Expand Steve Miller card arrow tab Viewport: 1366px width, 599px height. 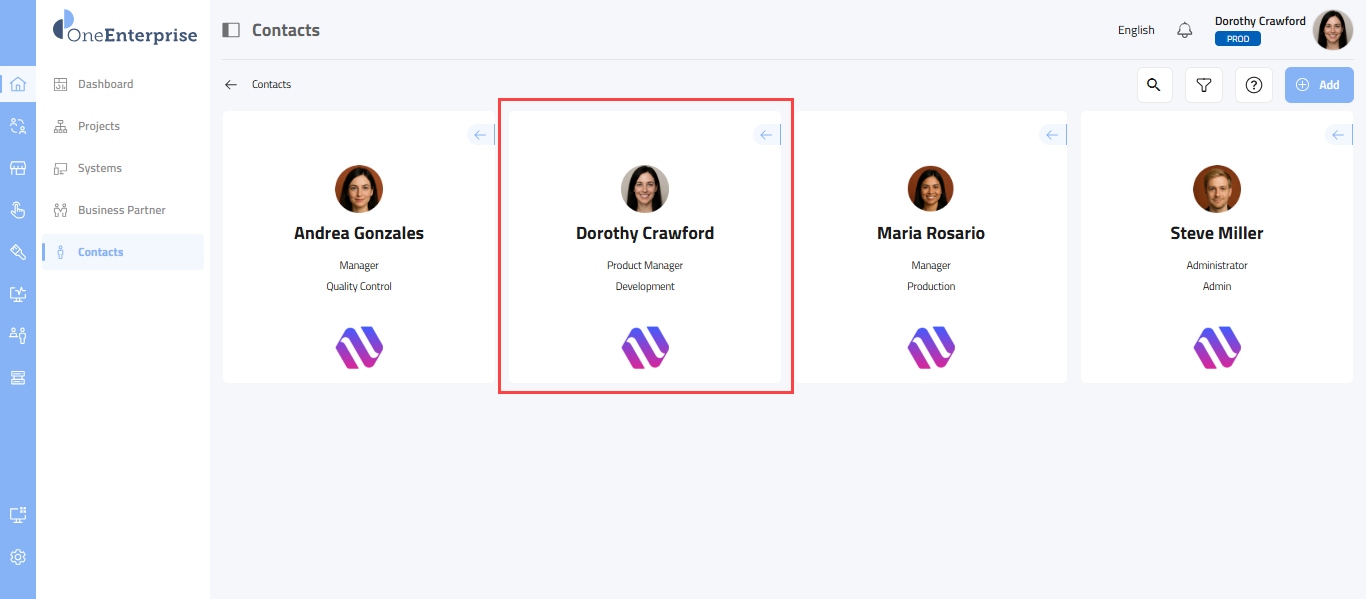[x=1339, y=135]
